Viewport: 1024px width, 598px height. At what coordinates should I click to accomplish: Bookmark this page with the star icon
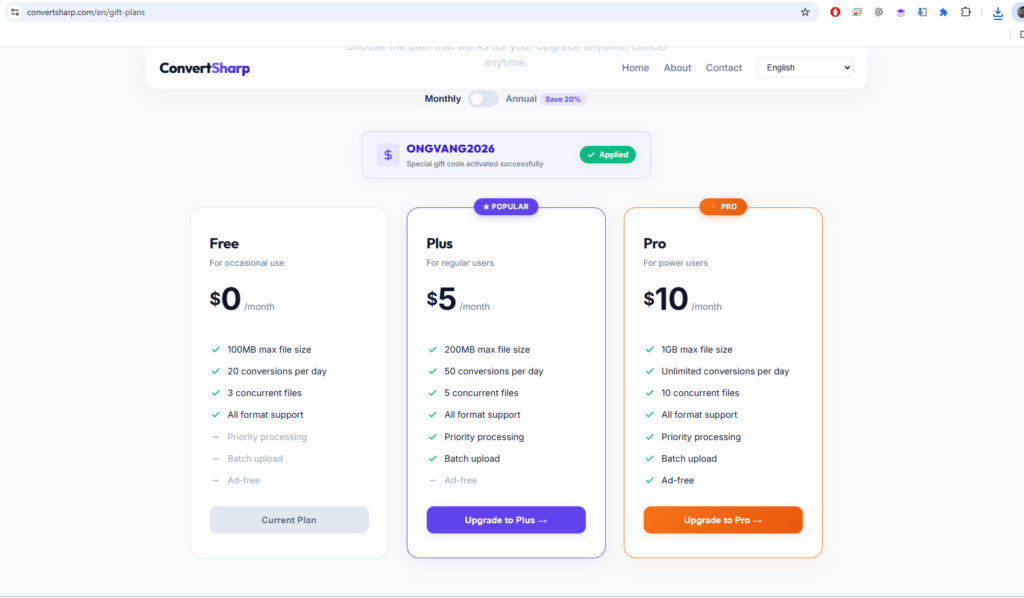[x=805, y=12]
